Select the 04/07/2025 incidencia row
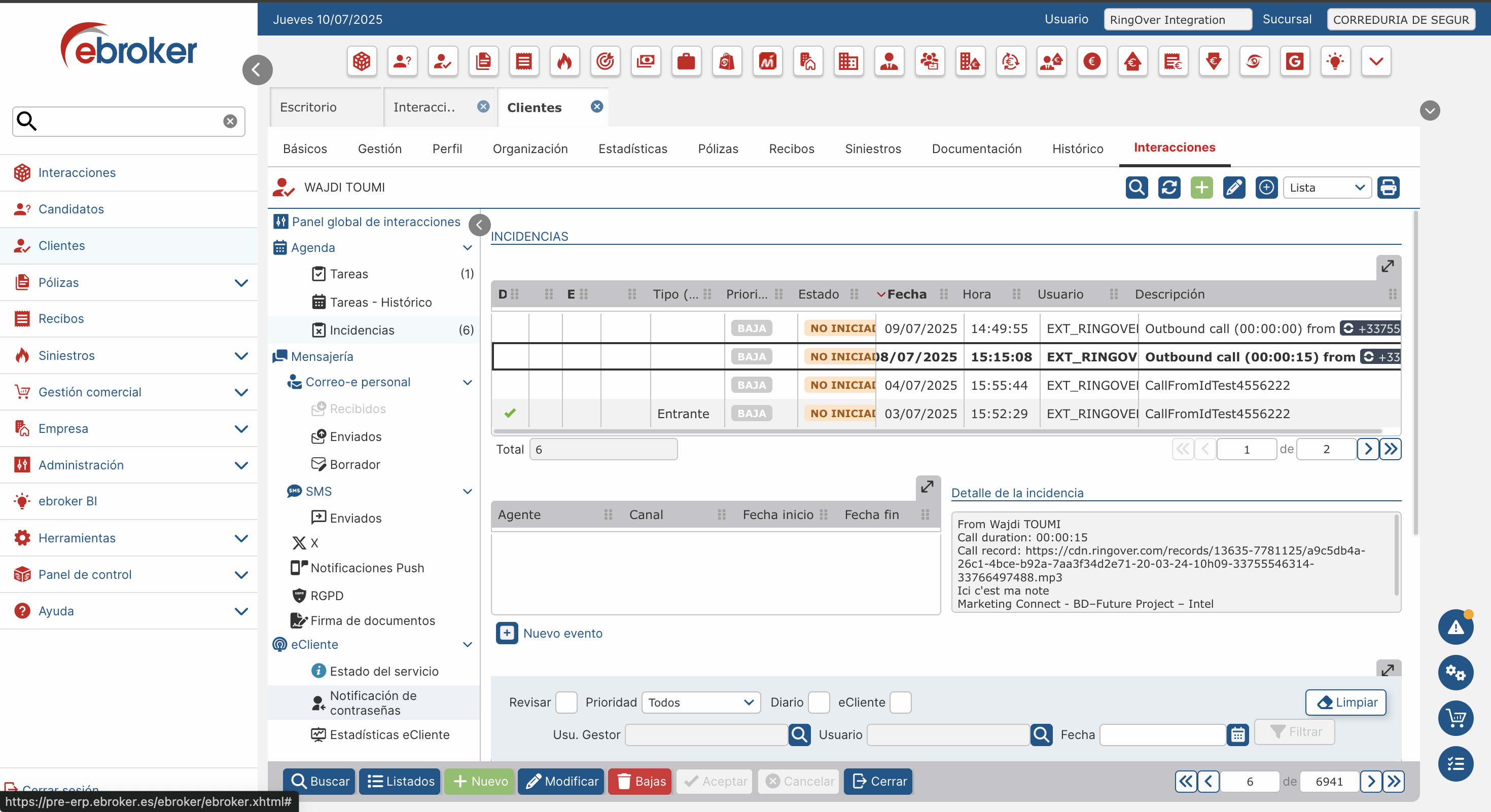The width and height of the screenshot is (1491, 812). coord(946,385)
